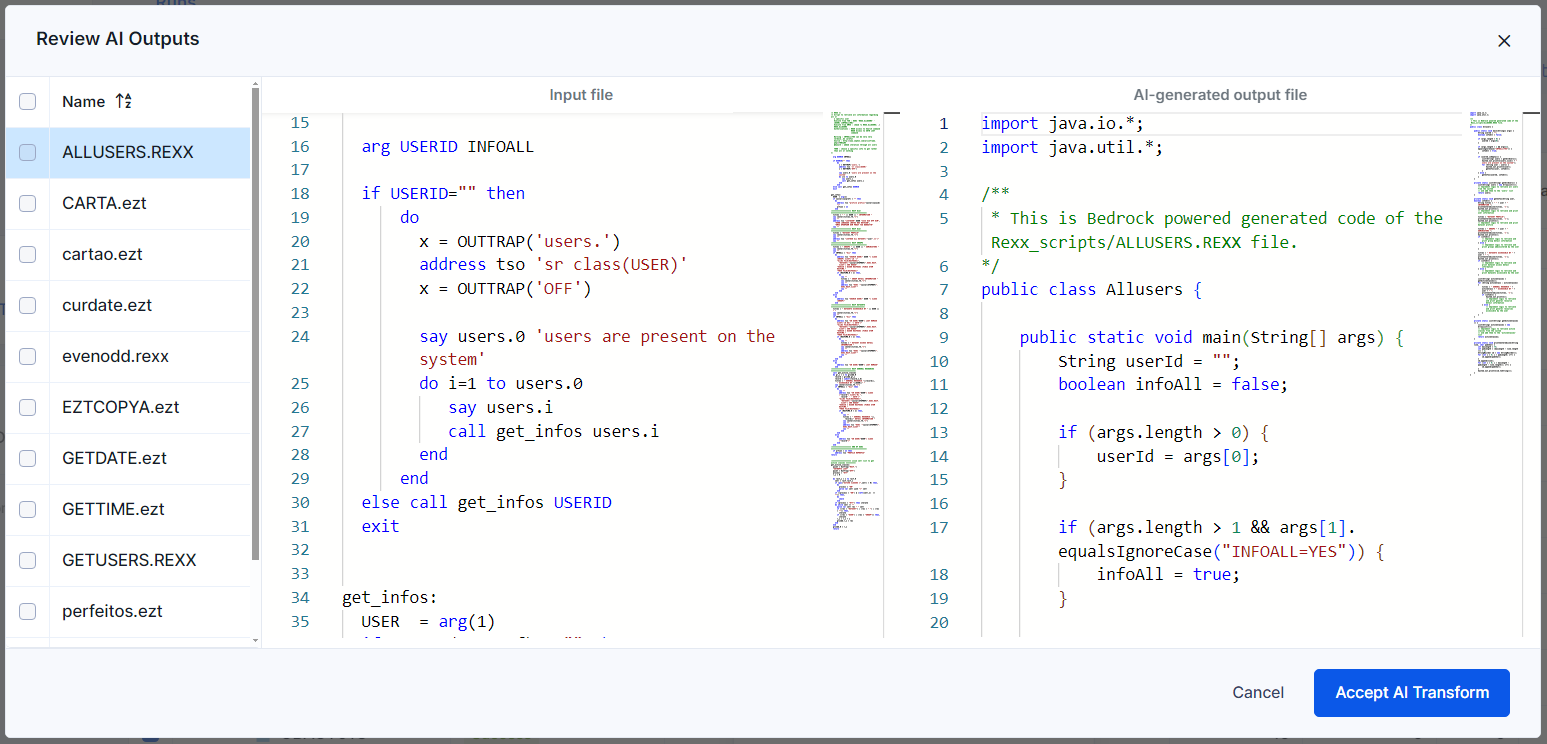Check the ALLUSERS.REXX checkbox
This screenshot has width=1547, height=744.
28,152
